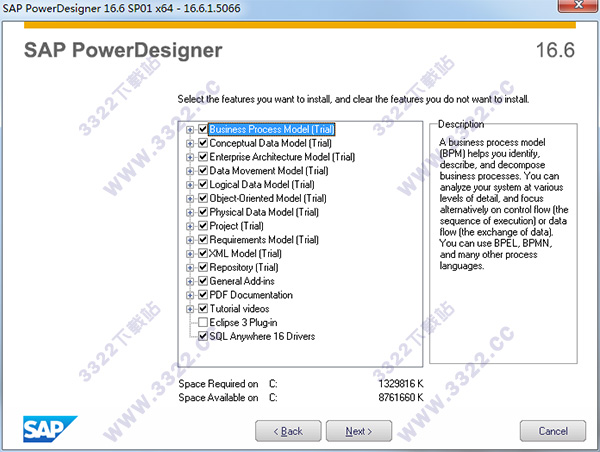600x452 pixels.
Task: Uncheck Requirements Model (Trial) checkbox
Action: (203, 239)
